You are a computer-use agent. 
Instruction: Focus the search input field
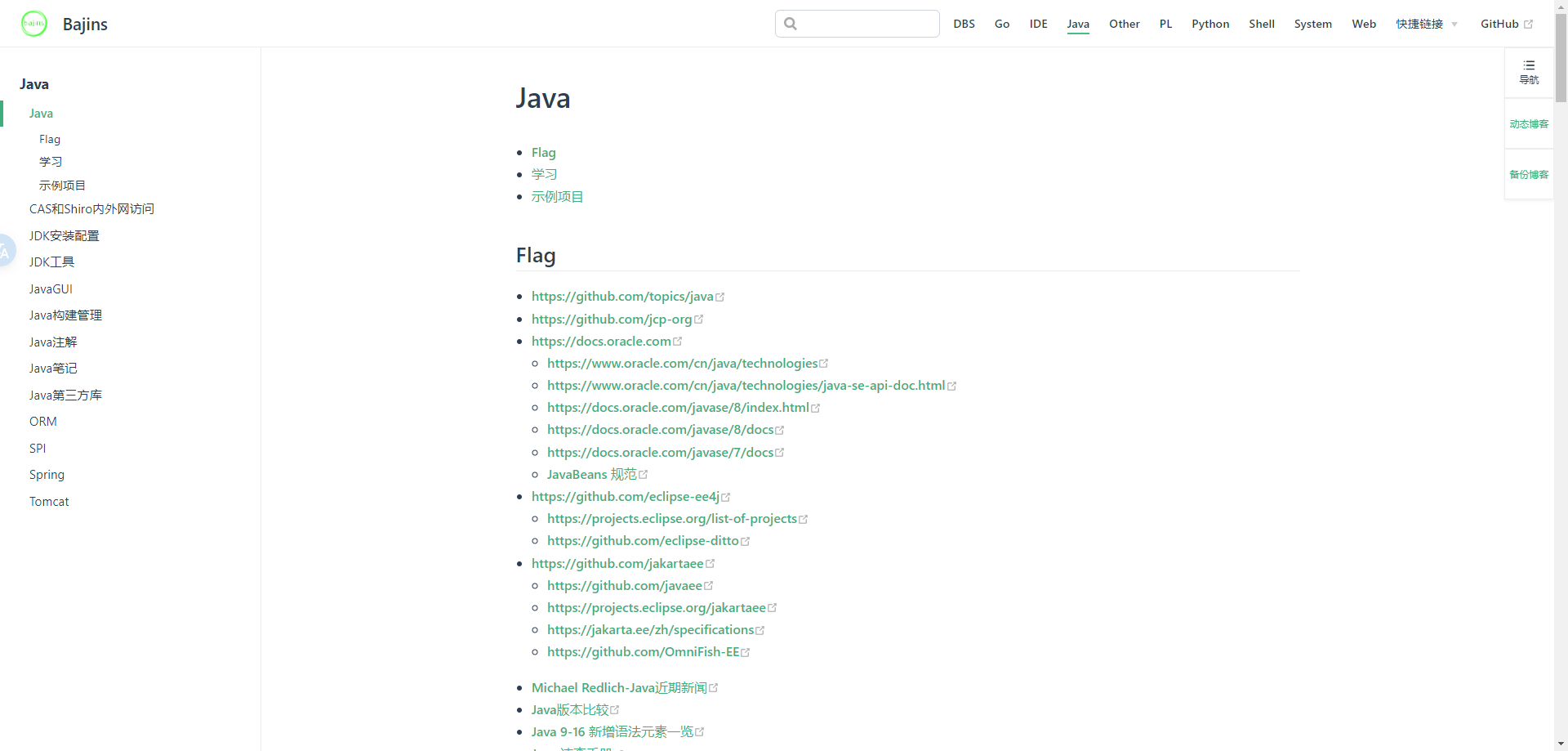(867, 24)
